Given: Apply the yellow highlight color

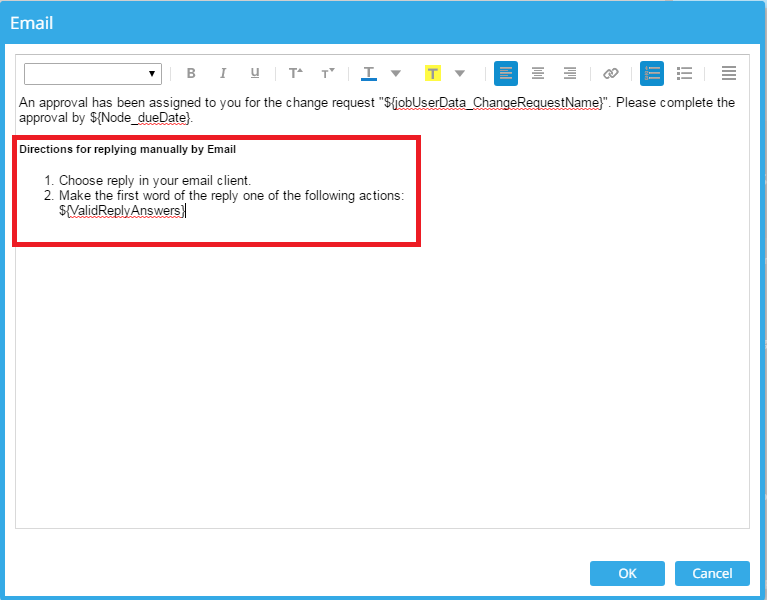Looking at the screenshot, I should click(433, 73).
